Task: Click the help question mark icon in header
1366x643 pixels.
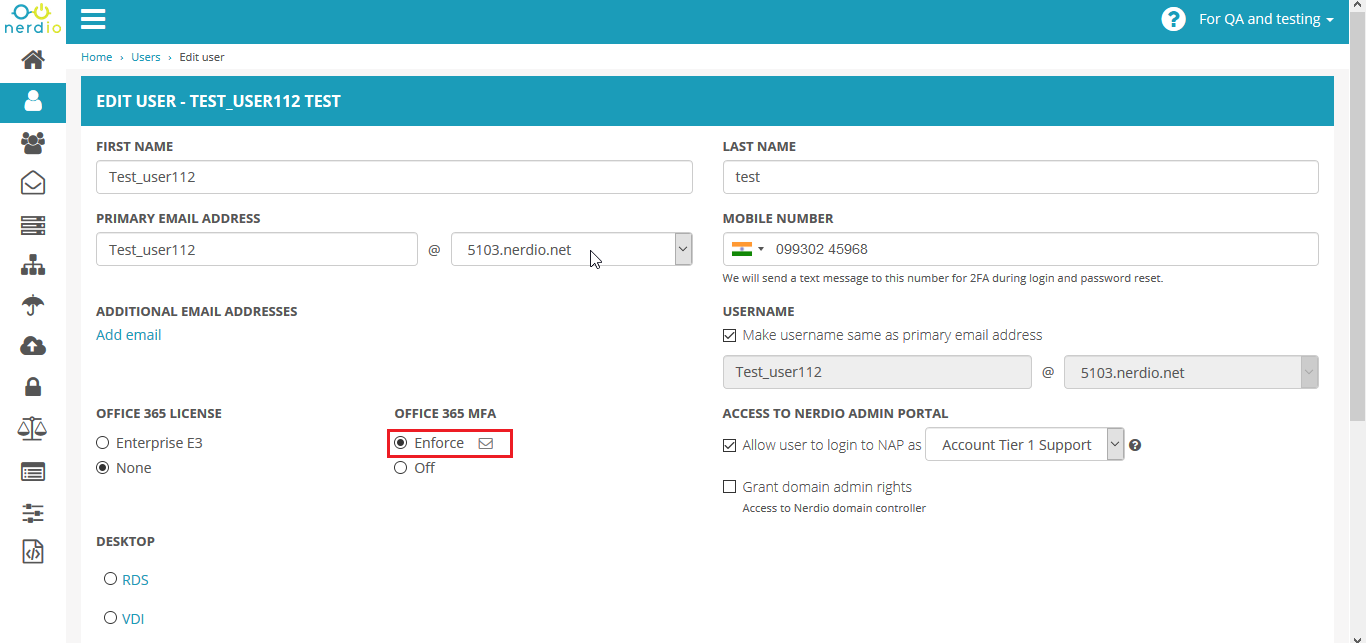Action: click(x=1173, y=19)
